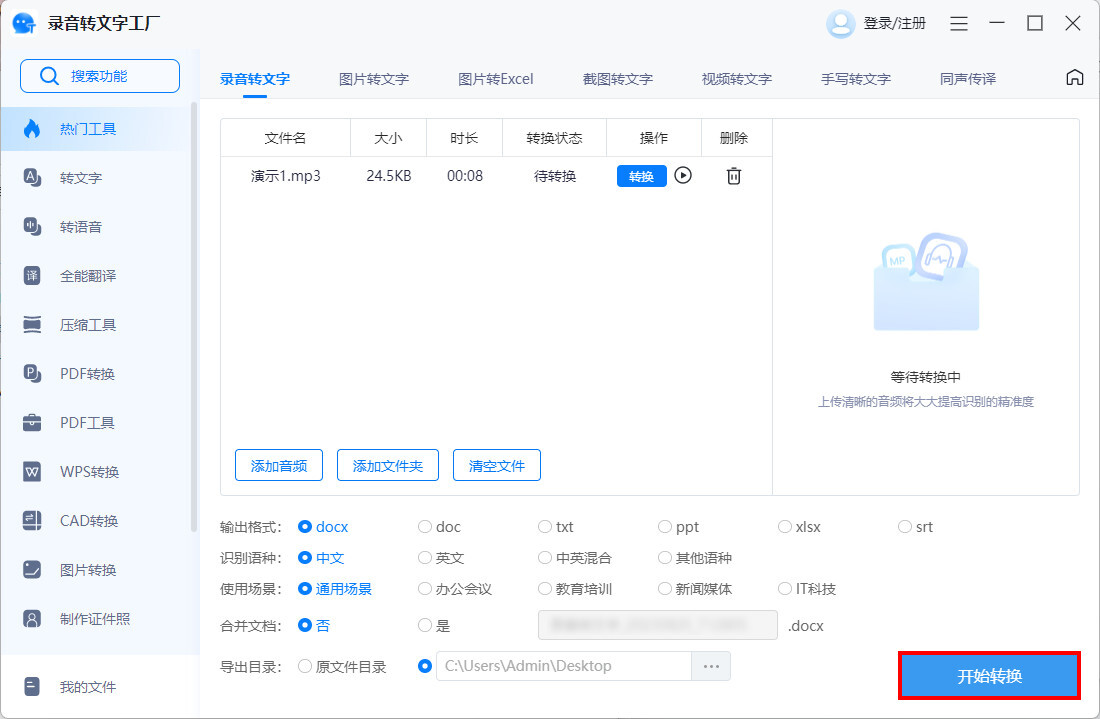Click the search magnifier icon

click(49, 76)
